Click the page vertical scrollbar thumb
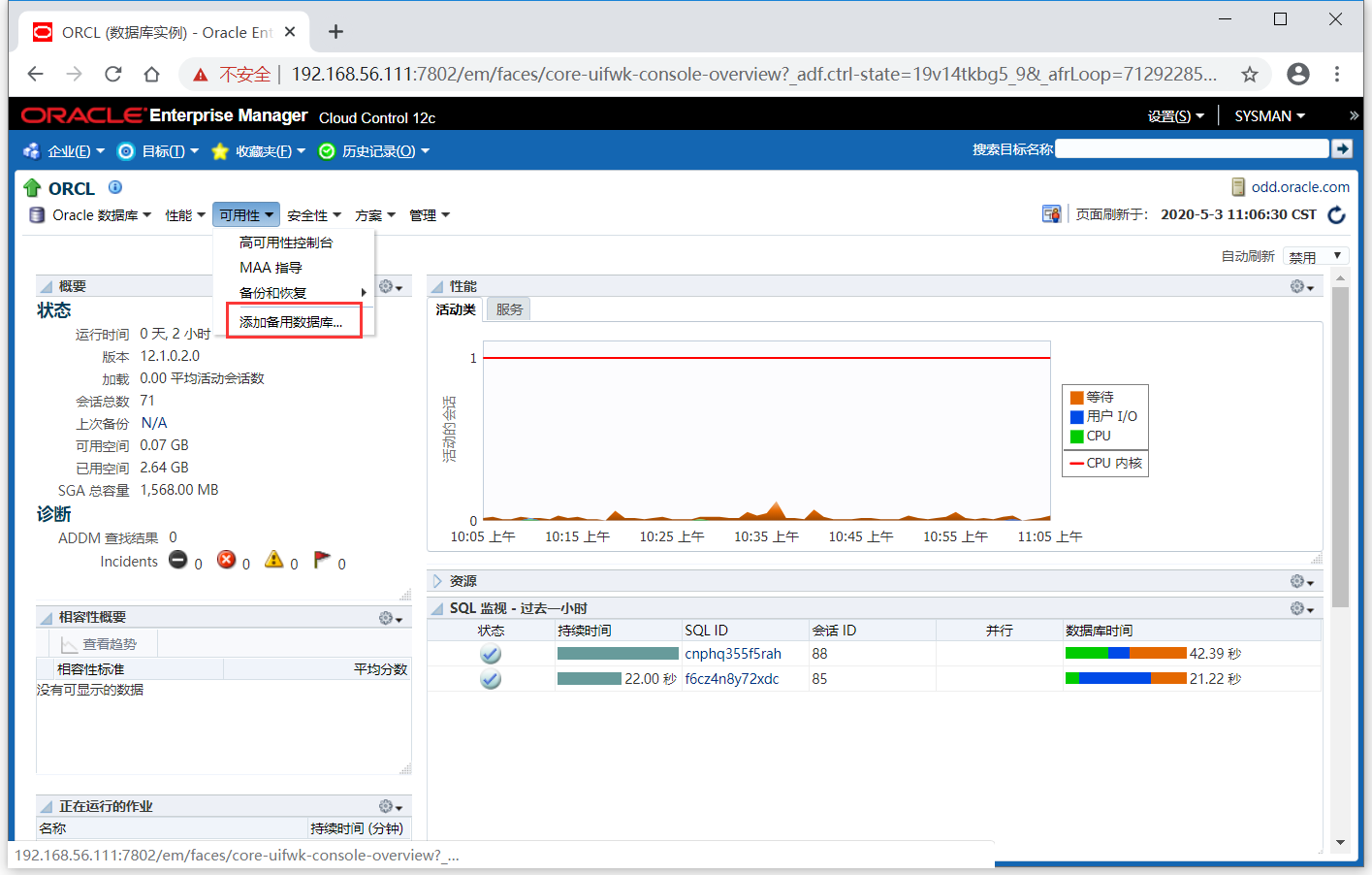This screenshot has width=1372, height=875. click(1340, 446)
